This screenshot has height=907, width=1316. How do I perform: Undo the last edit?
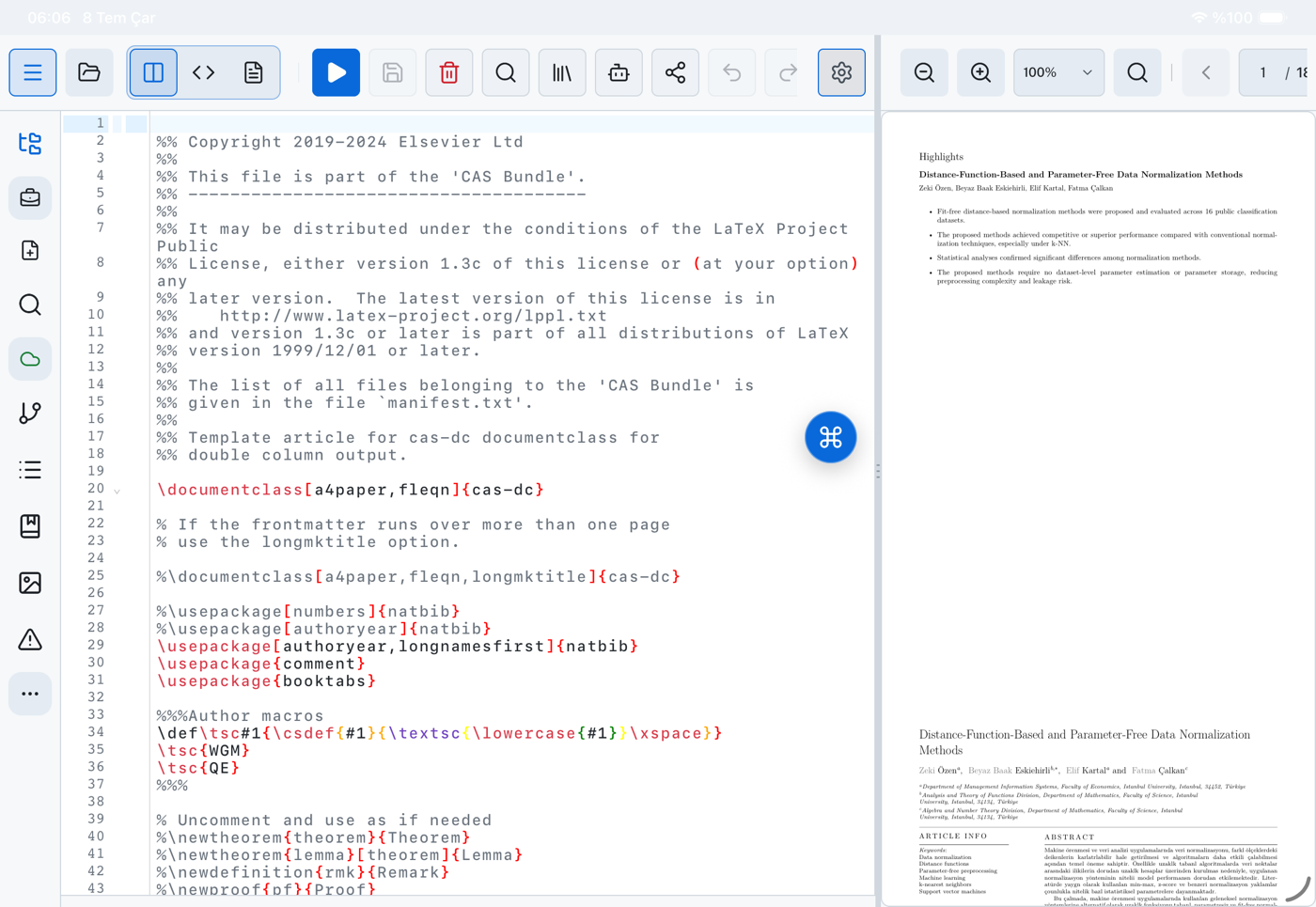pos(731,72)
